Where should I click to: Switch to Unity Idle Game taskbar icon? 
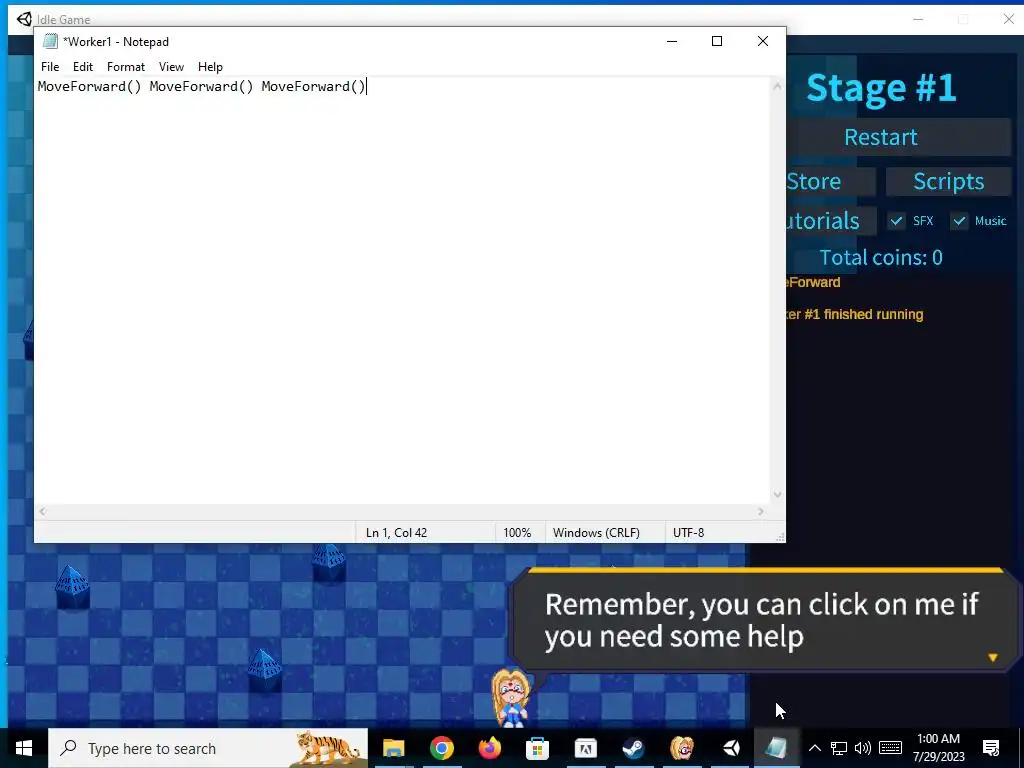[730, 748]
